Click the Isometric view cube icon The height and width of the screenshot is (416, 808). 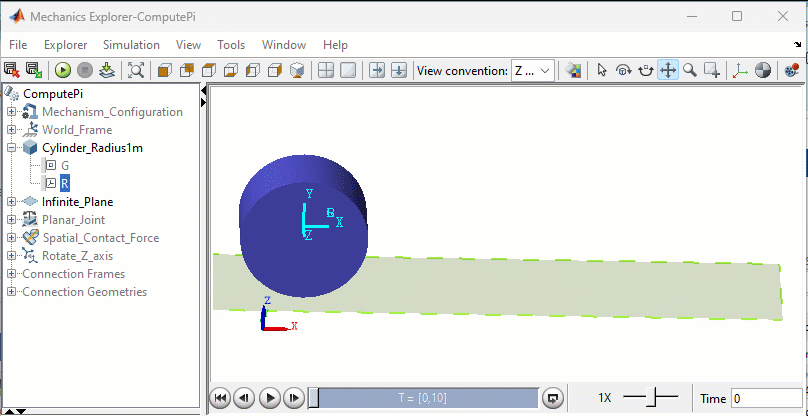[x=297, y=70]
